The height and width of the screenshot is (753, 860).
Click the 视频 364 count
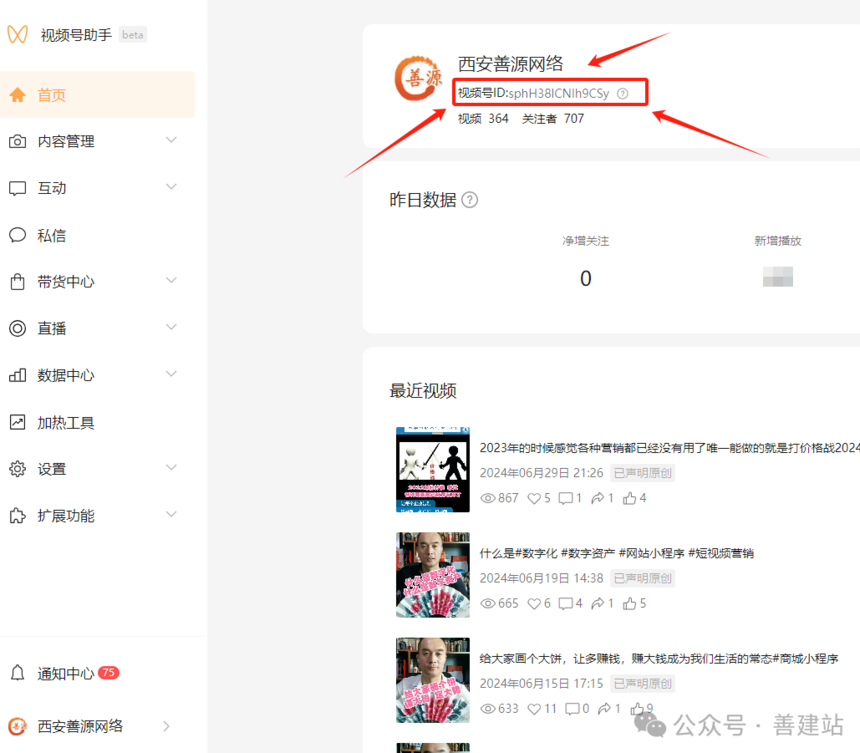click(483, 118)
